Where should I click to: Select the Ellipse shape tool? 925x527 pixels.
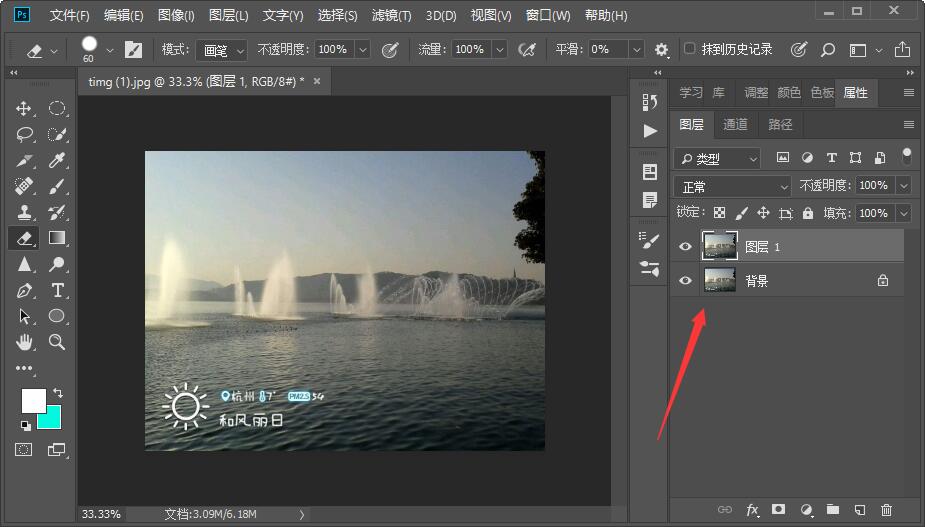point(57,316)
